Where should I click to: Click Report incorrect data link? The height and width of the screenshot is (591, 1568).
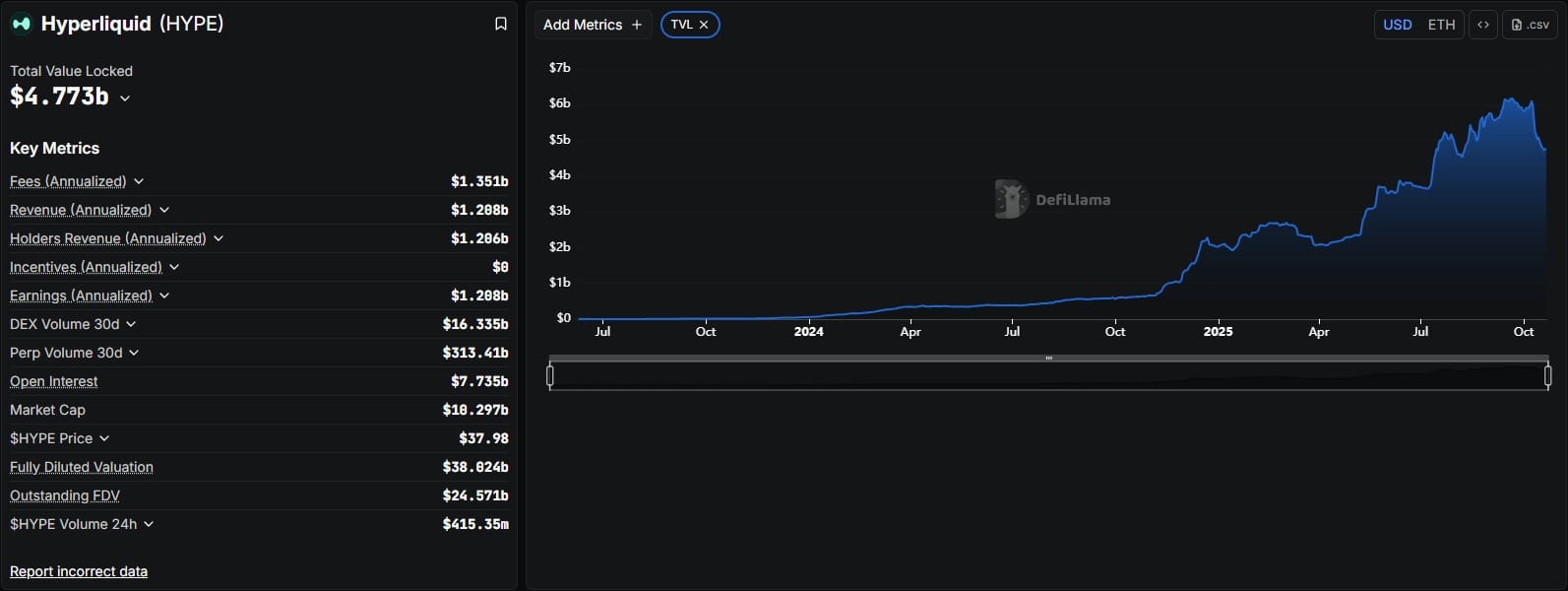tap(79, 571)
